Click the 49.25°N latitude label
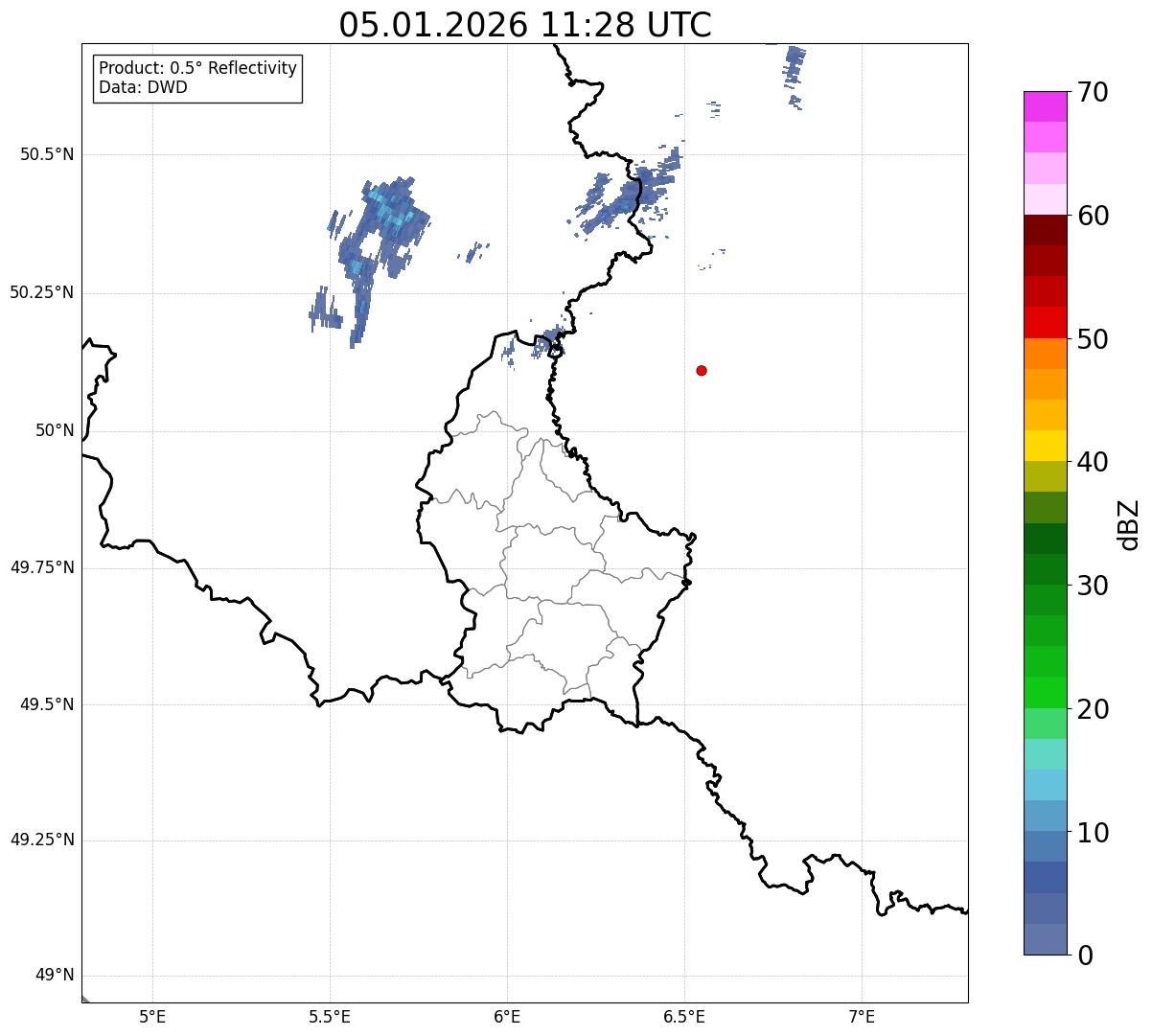The image size is (1152, 1036). [x=42, y=840]
